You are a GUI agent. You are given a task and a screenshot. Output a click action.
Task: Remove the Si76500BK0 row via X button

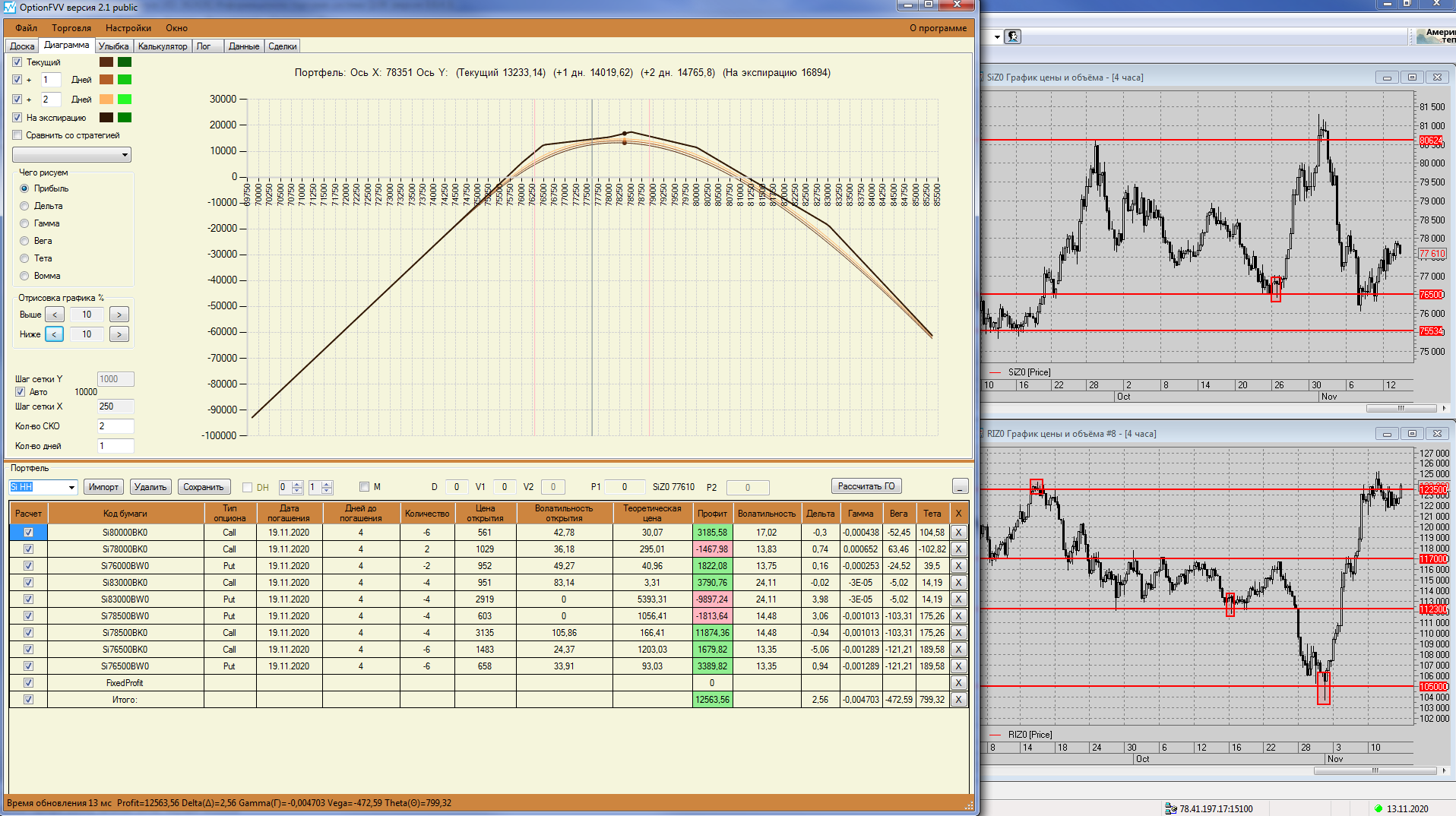[x=959, y=650]
